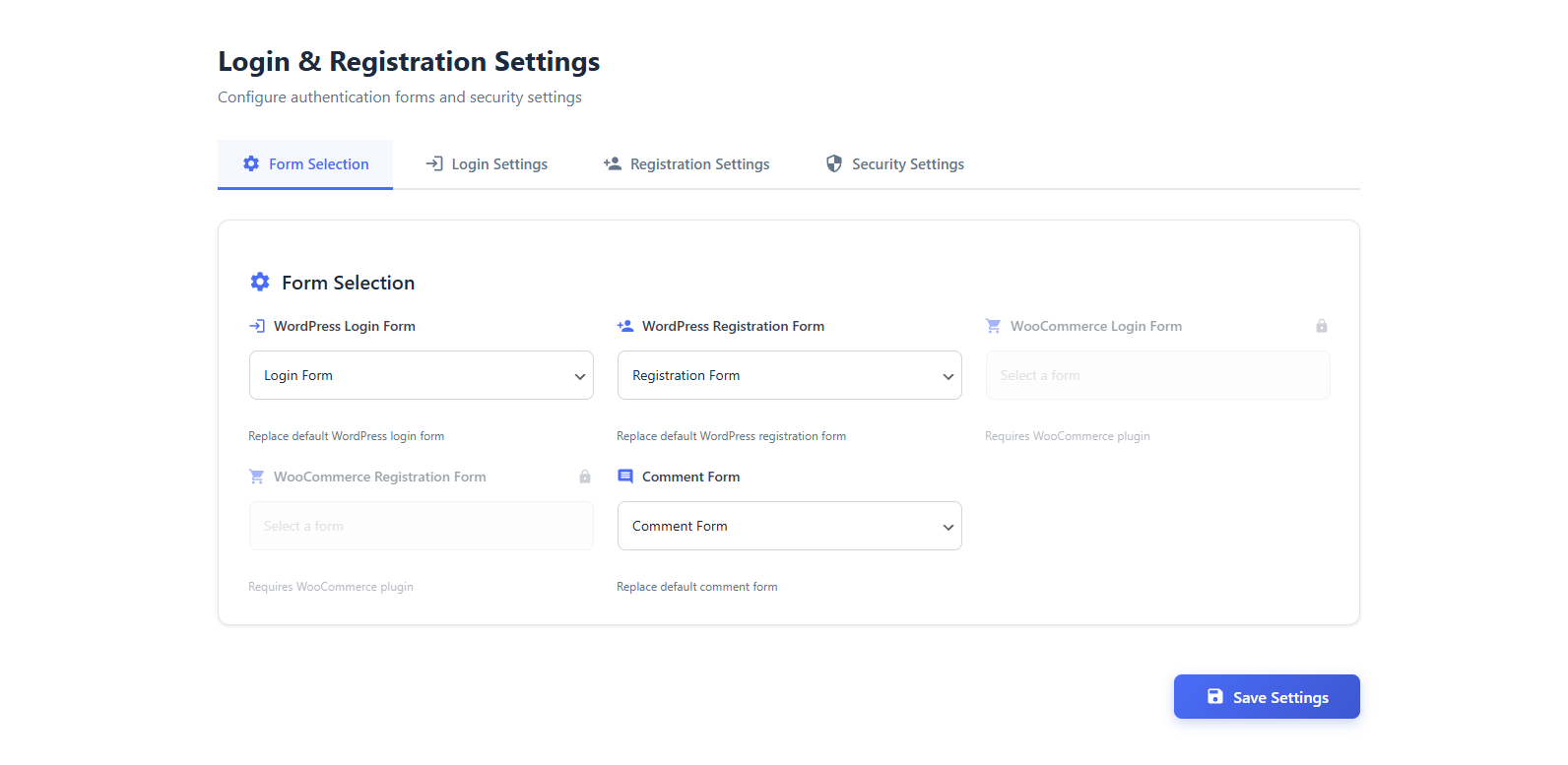The height and width of the screenshot is (765, 1568).
Task: Click lock icon next to WooCommerce Registration Form
Action: coord(585,477)
